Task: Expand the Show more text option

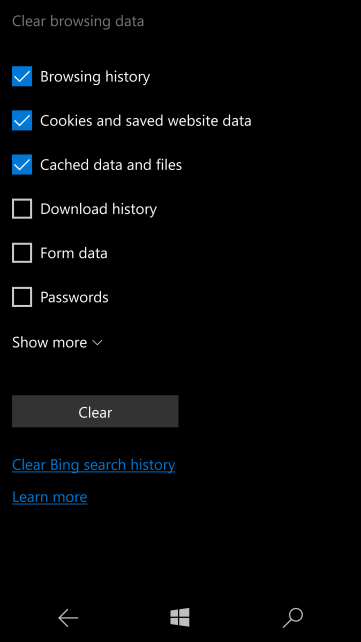Action: coord(50,342)
